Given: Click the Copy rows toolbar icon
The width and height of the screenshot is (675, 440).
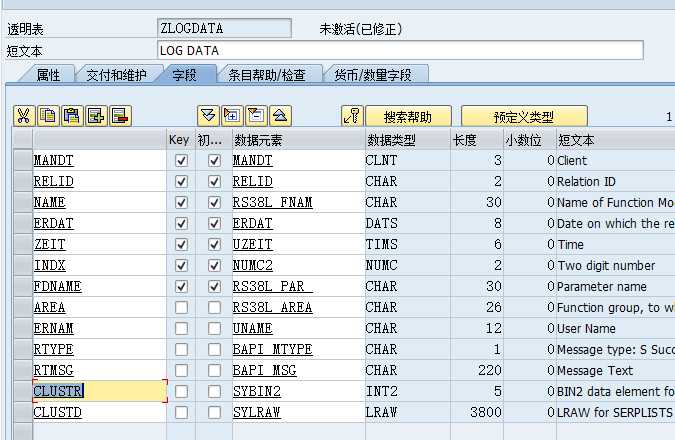Looking at the screenshot, I should coord(48,116).
